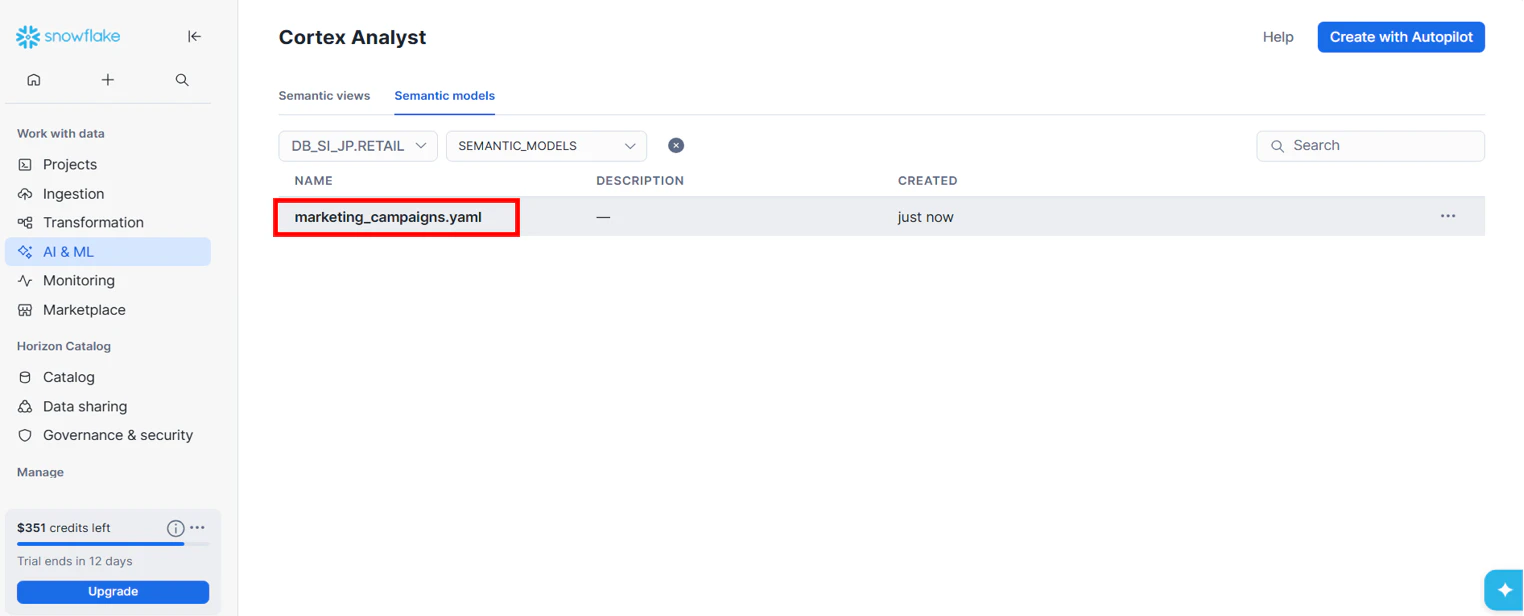Click the Governance shield icon
The width and height of the screenshot is (1524, 616).
click(25, 435)
